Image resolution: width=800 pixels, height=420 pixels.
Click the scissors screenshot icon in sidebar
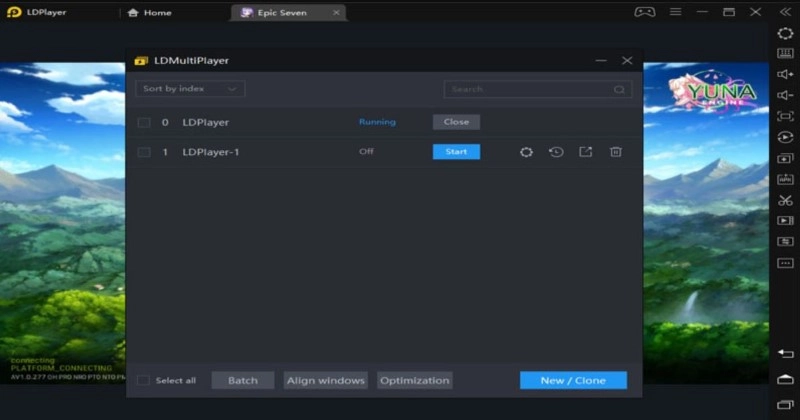(785, 200)
